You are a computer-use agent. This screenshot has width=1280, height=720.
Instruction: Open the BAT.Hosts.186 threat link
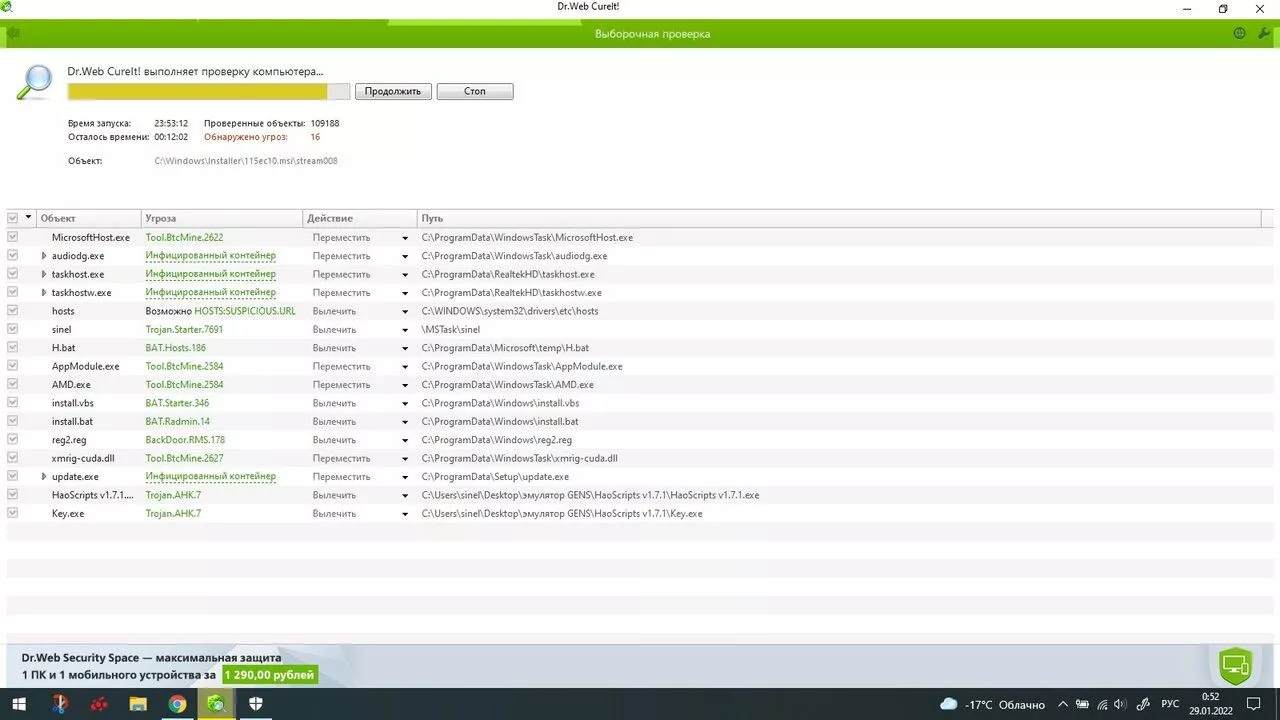[x=176, y=348]
